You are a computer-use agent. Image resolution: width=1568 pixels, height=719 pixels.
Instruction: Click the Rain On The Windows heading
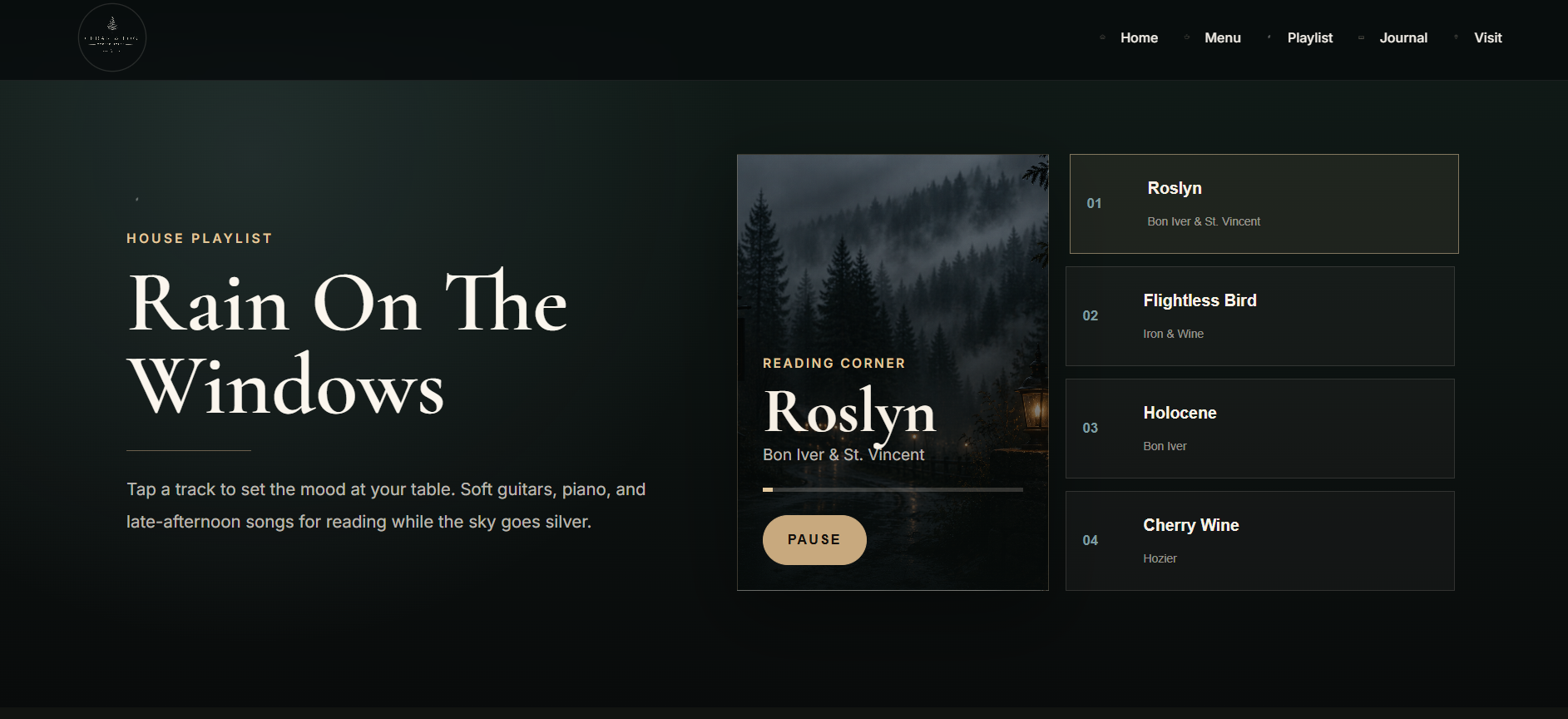(348, 344)
